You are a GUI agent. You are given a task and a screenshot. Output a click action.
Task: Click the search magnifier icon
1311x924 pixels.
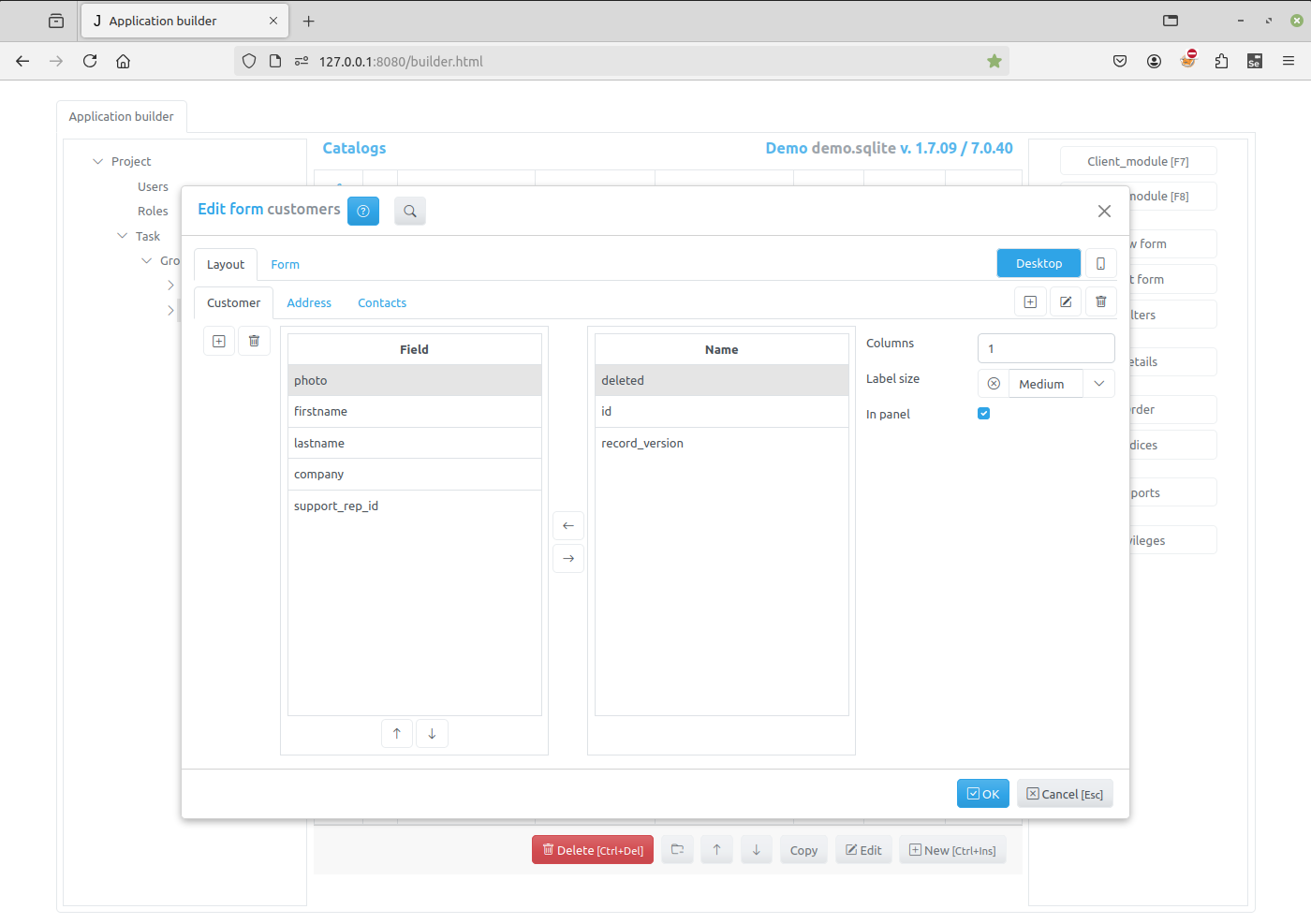coord(409,211)
